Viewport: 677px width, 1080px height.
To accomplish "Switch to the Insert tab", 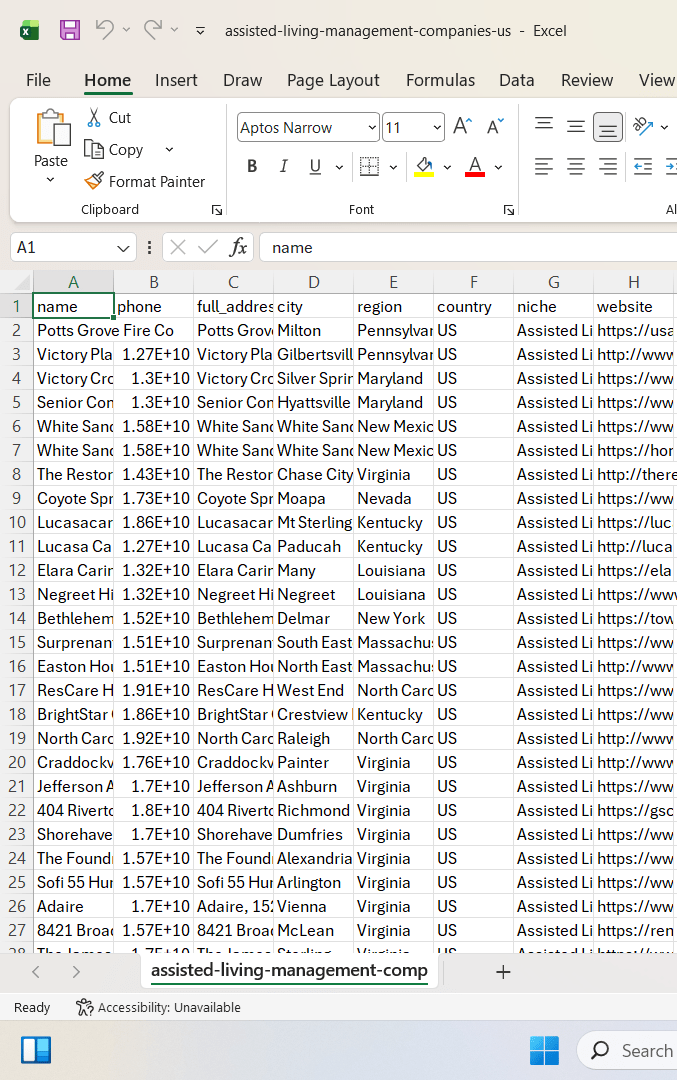I will [176, 80].
